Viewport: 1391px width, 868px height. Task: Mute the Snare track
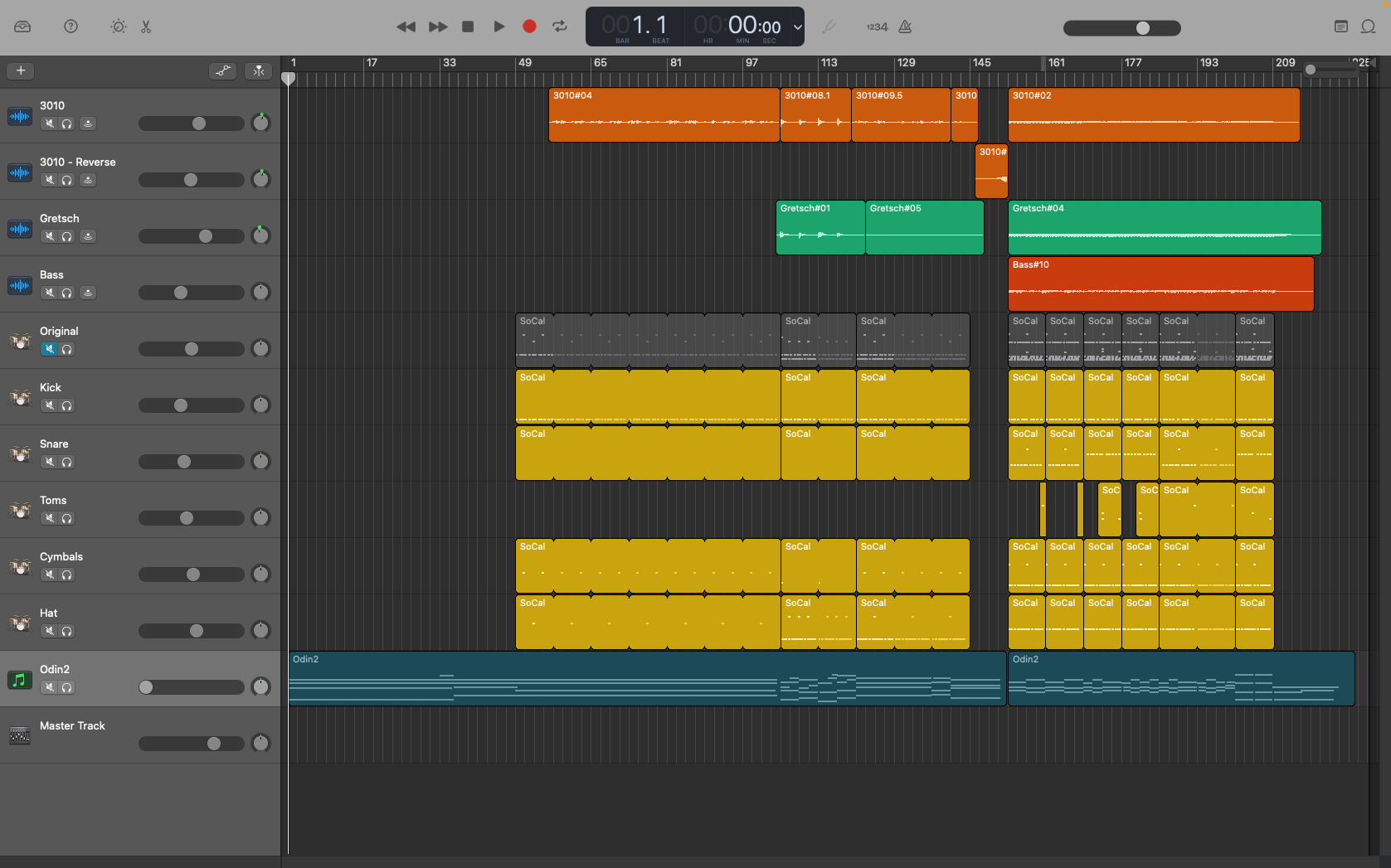coord(50,462)
